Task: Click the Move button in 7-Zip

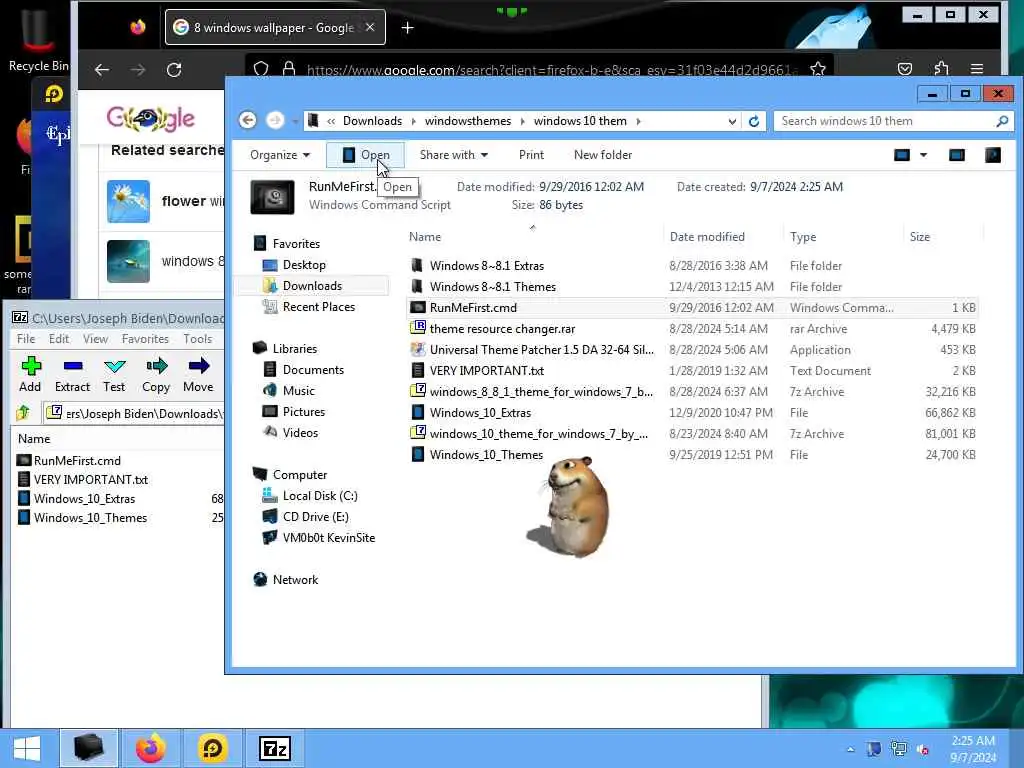Action: coord(198,375)
